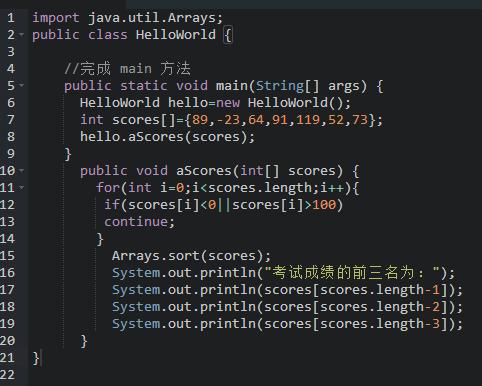
Task: Collapse the aScores method fold arrow on line 10
Action: (x=22, y=170)
